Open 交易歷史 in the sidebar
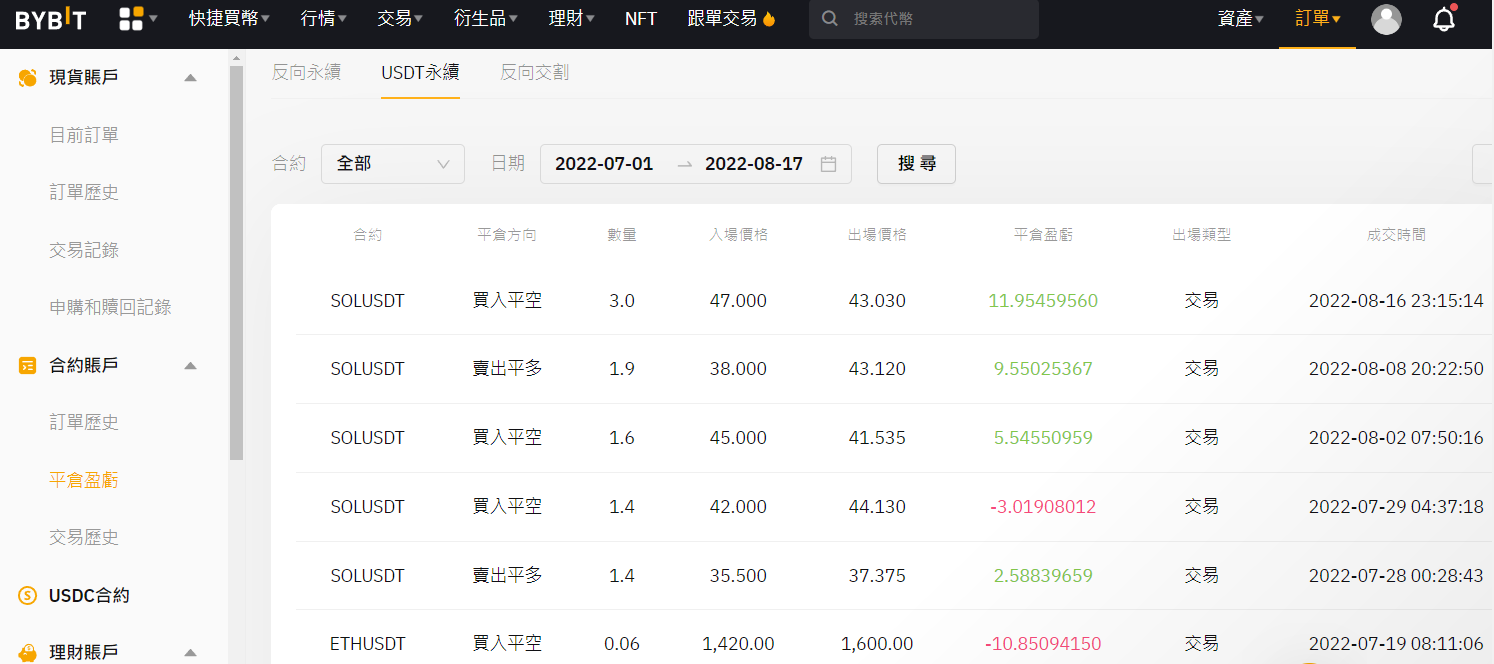The height and width of the screenshot is (664, 1494). [84, 537]
